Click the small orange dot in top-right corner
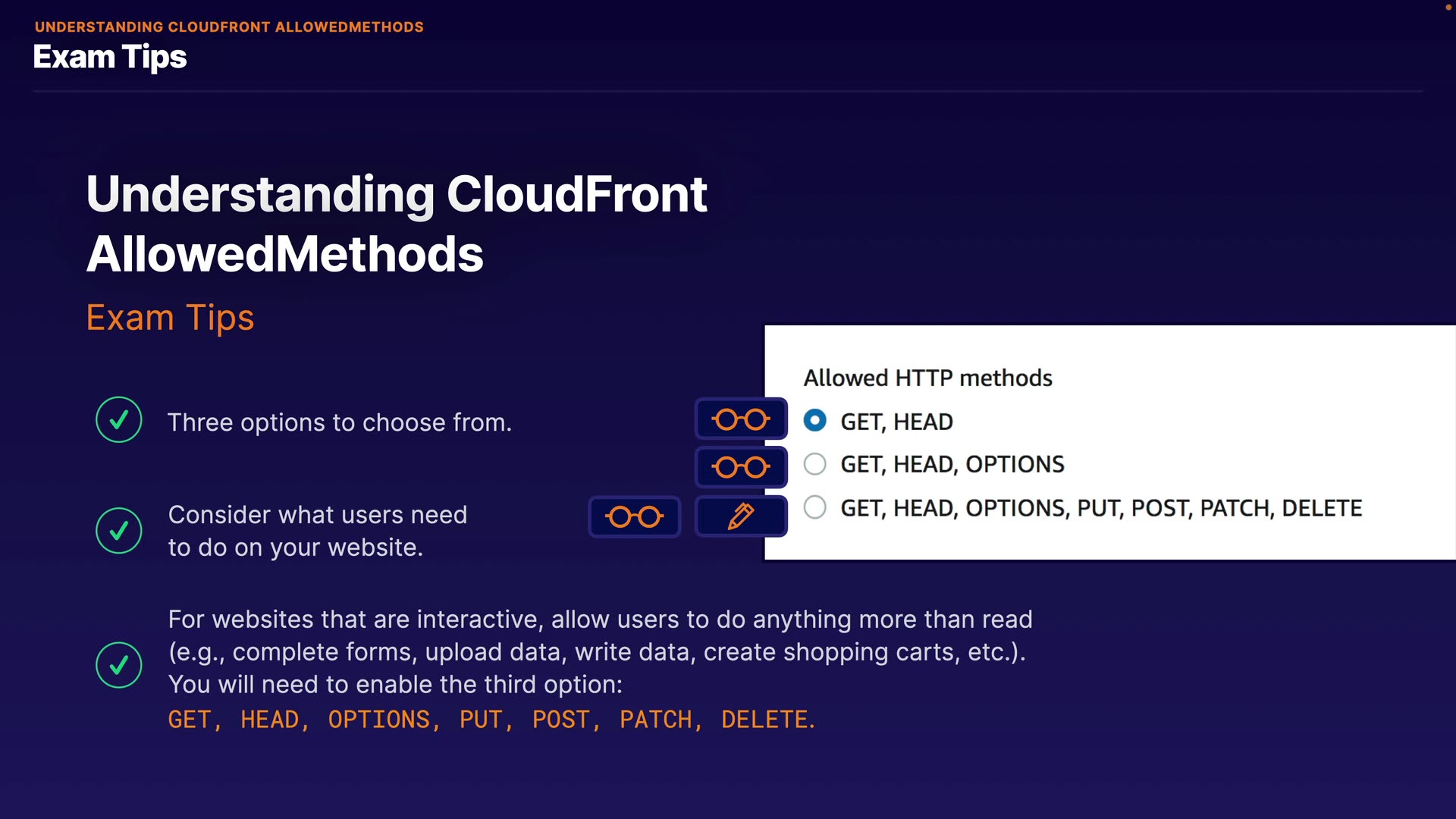This screenshot has height=819, width=1456. [x=1448, y=8]
